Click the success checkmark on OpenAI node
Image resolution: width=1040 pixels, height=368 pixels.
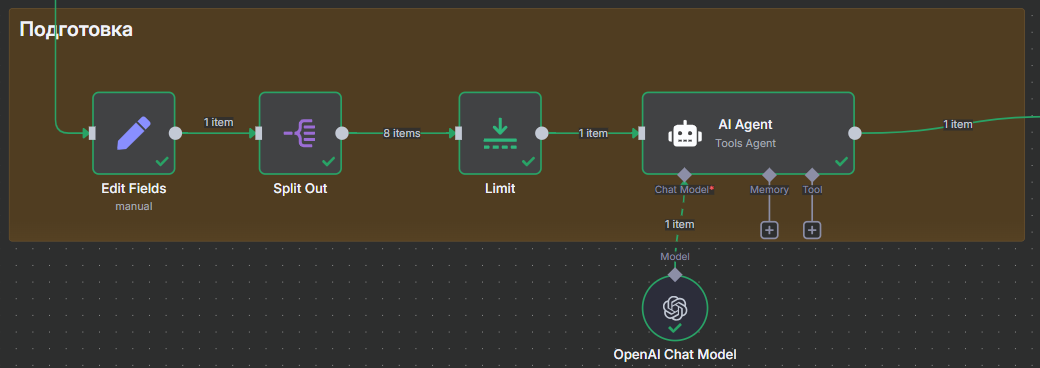(675, 328)
